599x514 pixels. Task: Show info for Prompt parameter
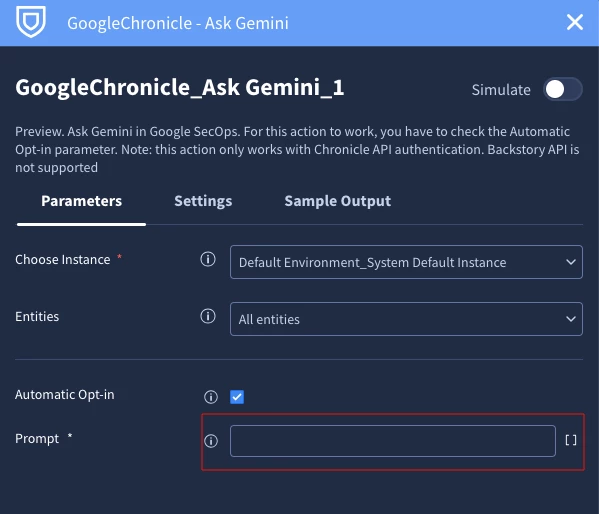click(x=210, y=441)
